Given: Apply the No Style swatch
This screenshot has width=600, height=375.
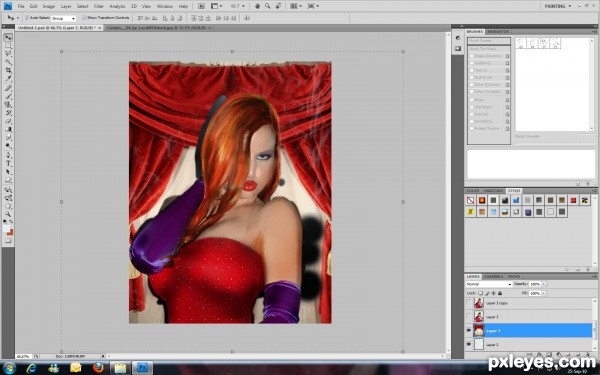Looking at the screenshot, I should [x=470, y=200].
